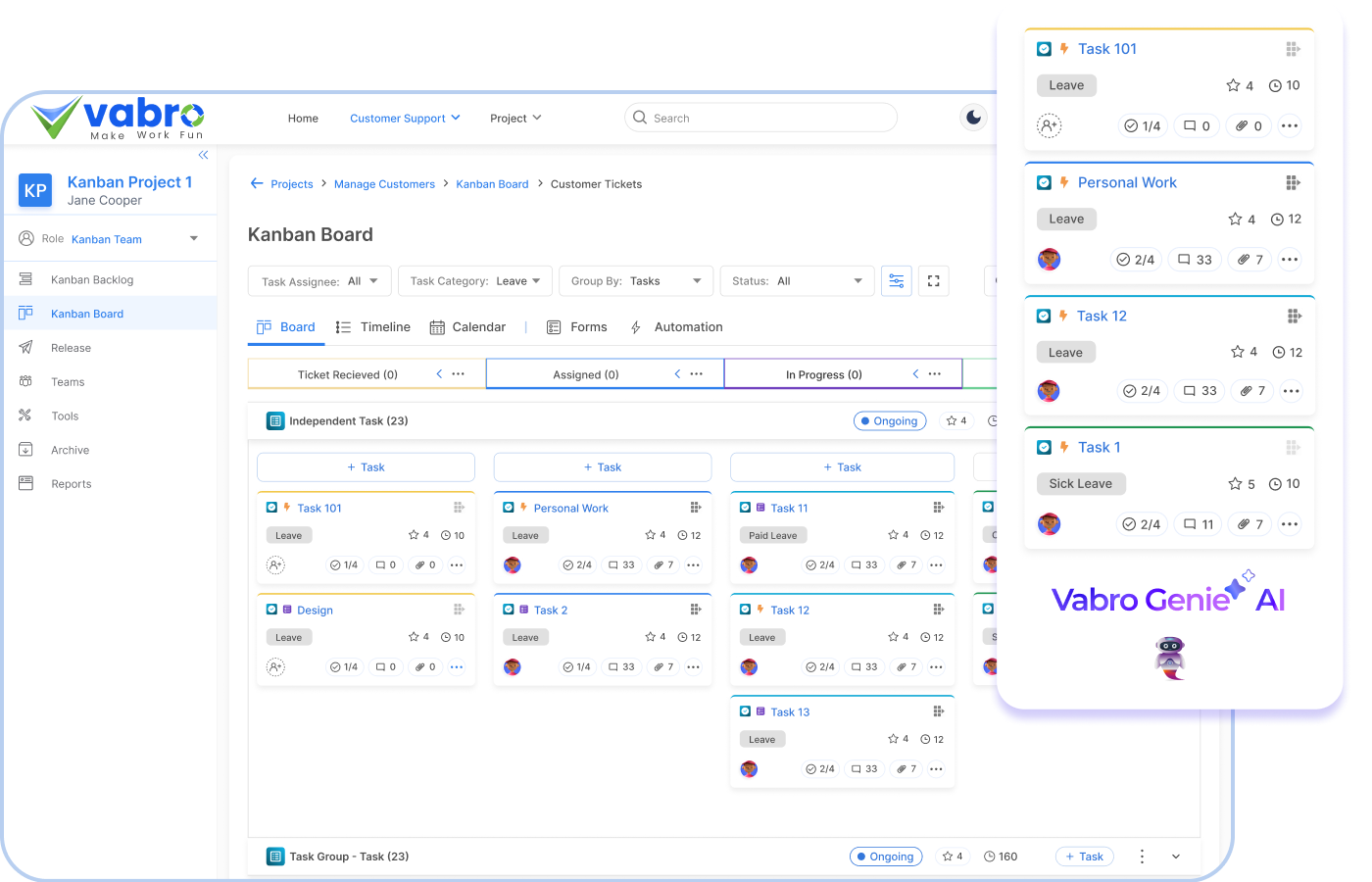Add a task in the Assigned column
The image size is (1372, 882).
tap(602, 466)
